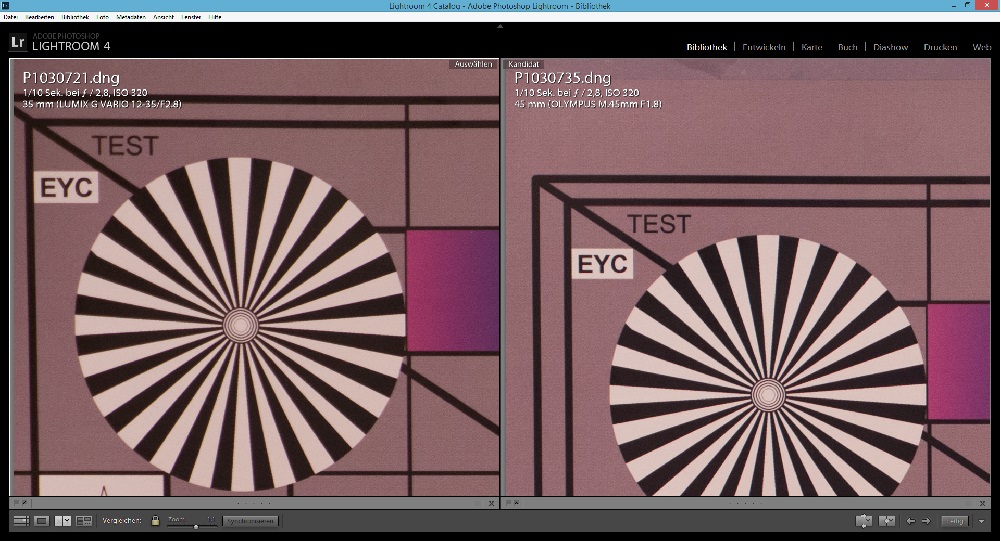Select the Compare view XY icon
The image size is (1001, 542).
click(x=63, y=521)
